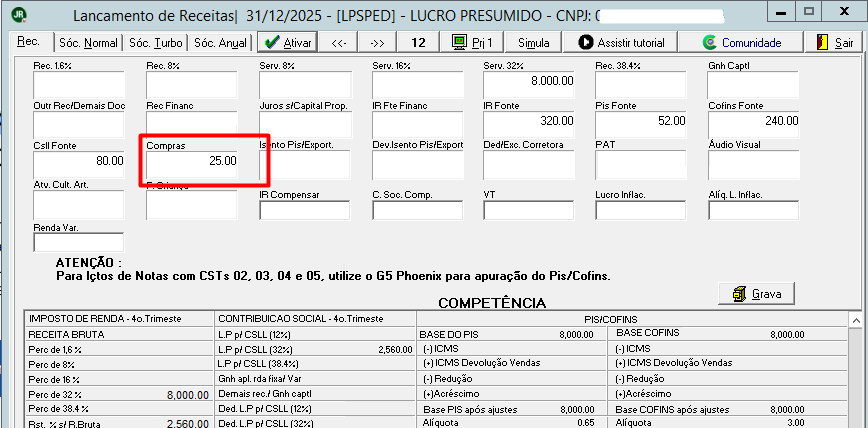868x428 pixels.
Task: Edit the Cofins Fonte field showing 240.00
Action: click(753, 125)
